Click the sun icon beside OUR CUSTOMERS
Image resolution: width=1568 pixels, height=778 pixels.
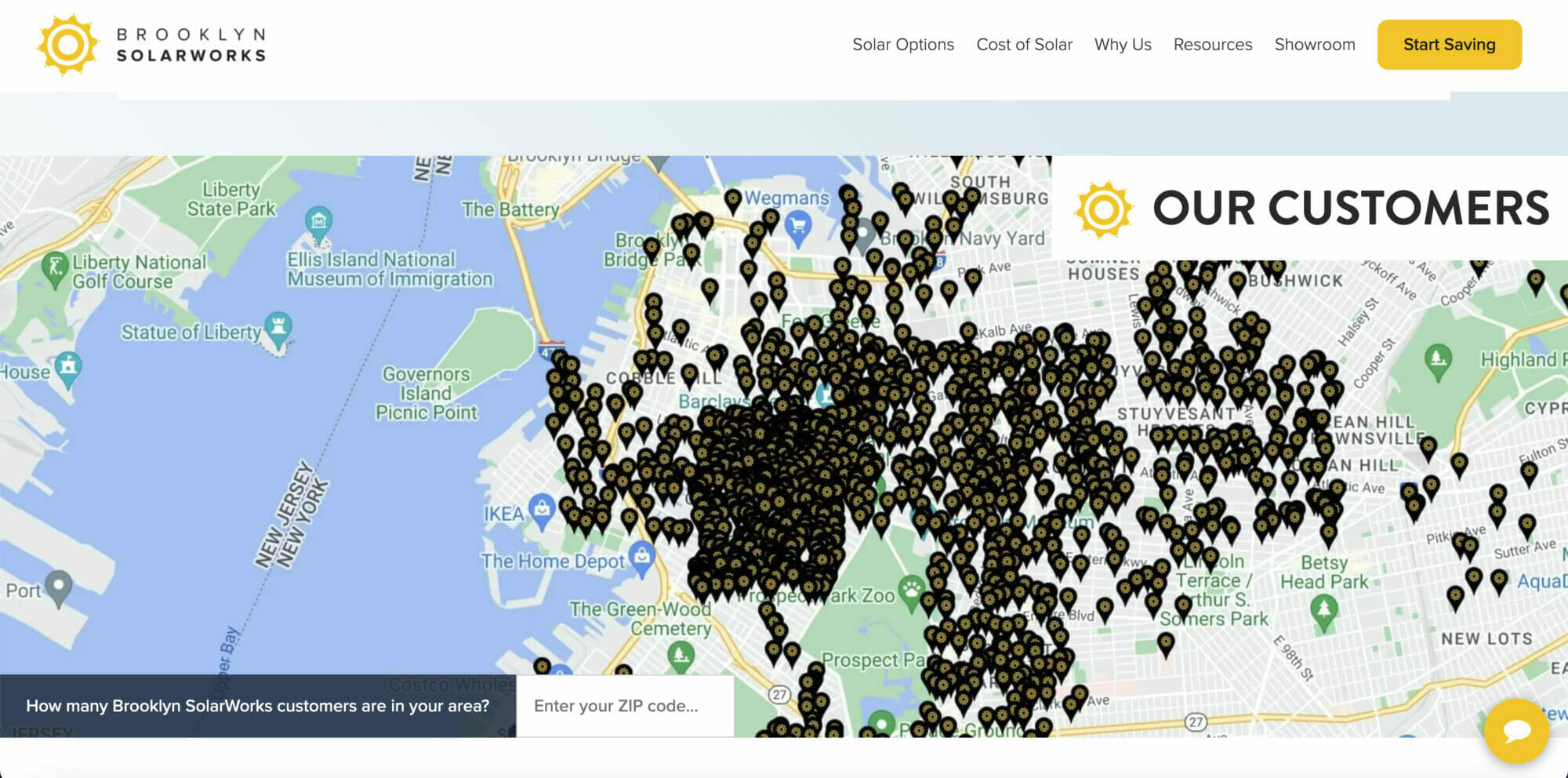[x=1104, y=209]
